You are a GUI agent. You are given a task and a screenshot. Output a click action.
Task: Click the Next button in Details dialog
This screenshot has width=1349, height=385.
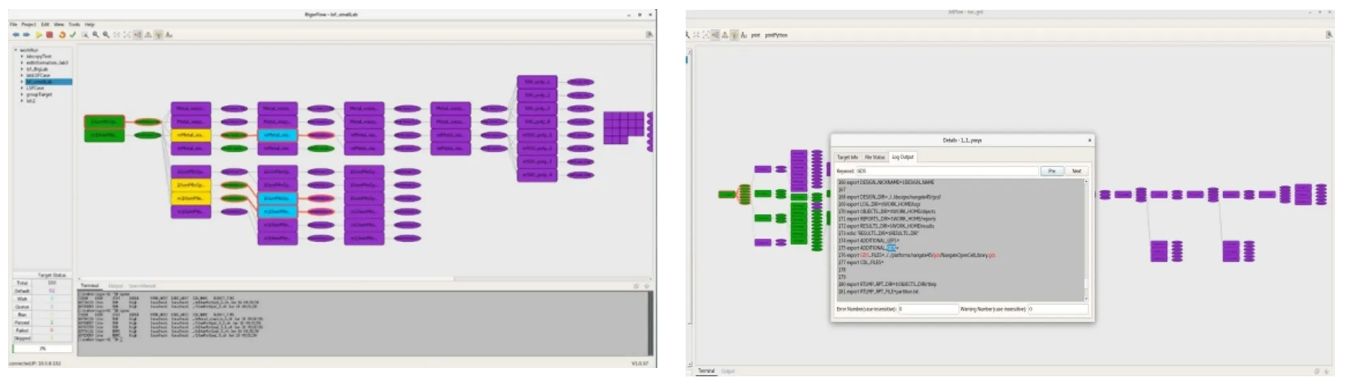(1076, 171)
